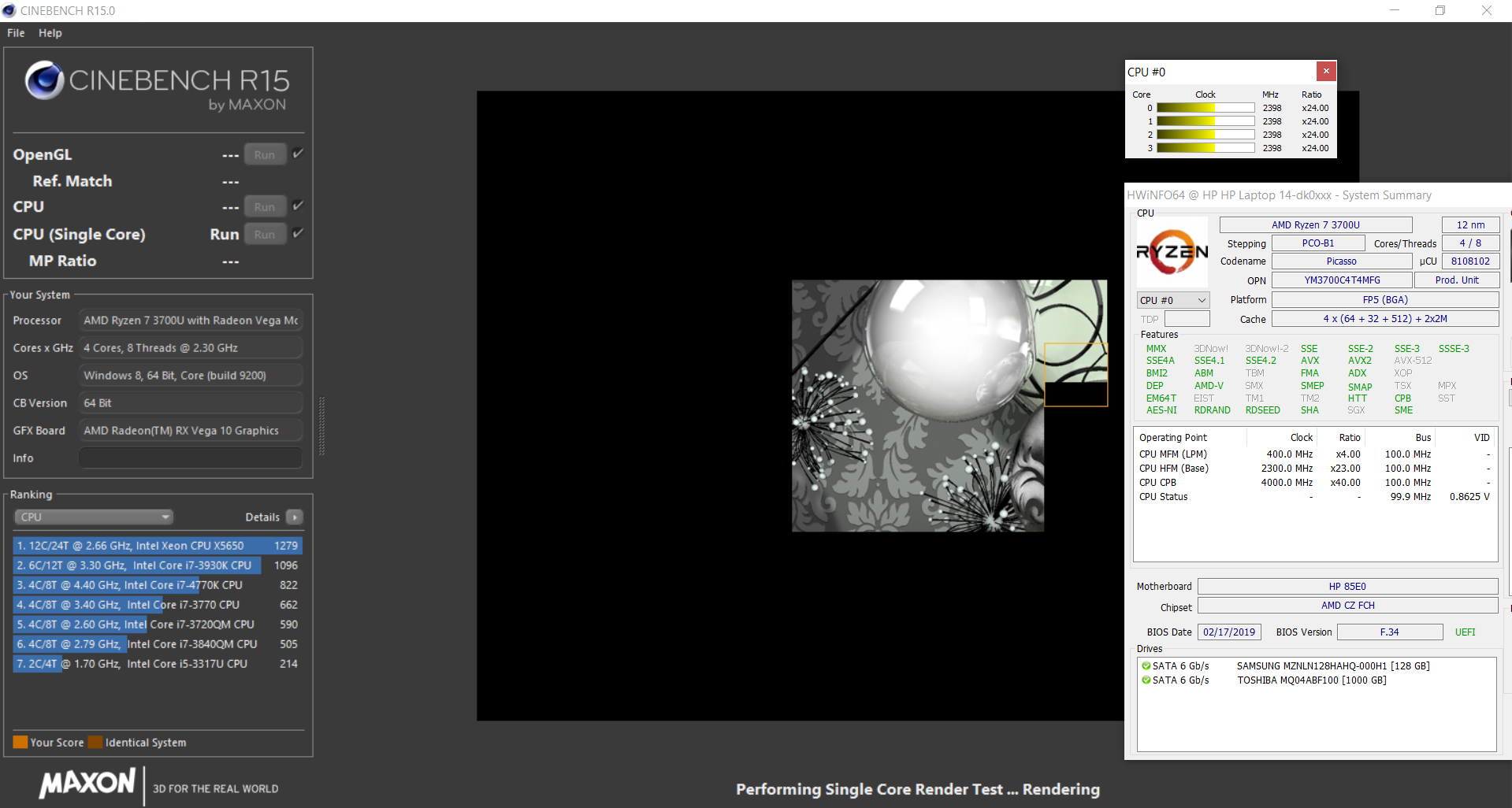Click the Platform value FP5 (BGA)

pos(1385,300)
